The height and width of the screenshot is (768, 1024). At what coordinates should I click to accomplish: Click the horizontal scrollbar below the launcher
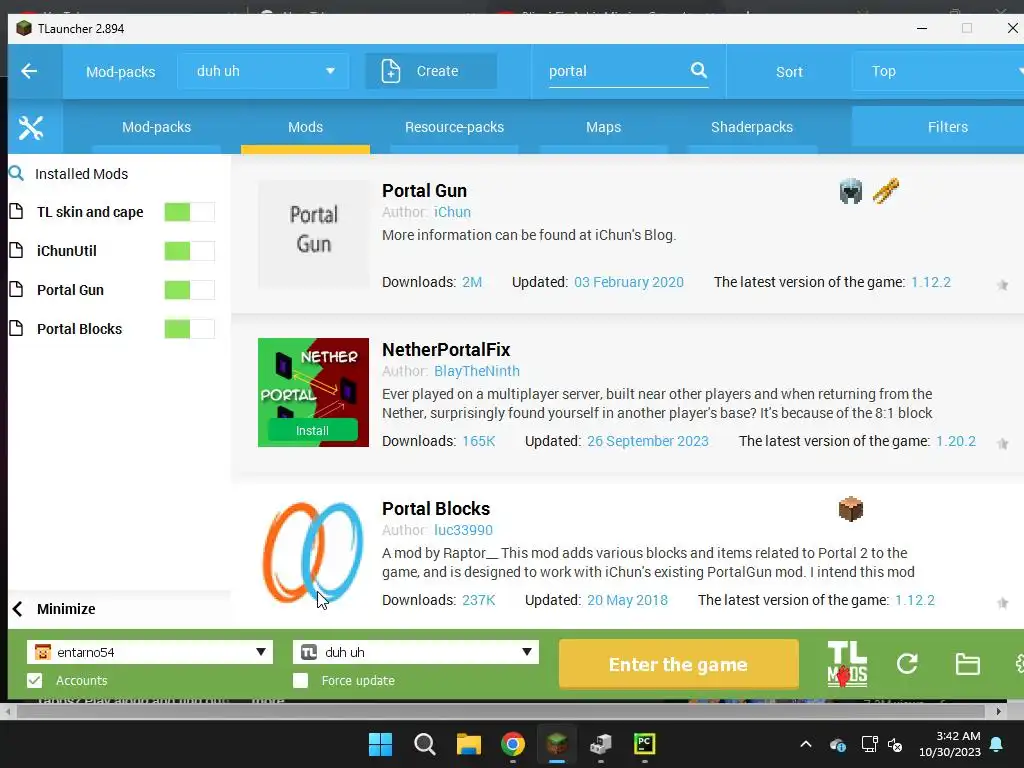[x=501, y=711]
